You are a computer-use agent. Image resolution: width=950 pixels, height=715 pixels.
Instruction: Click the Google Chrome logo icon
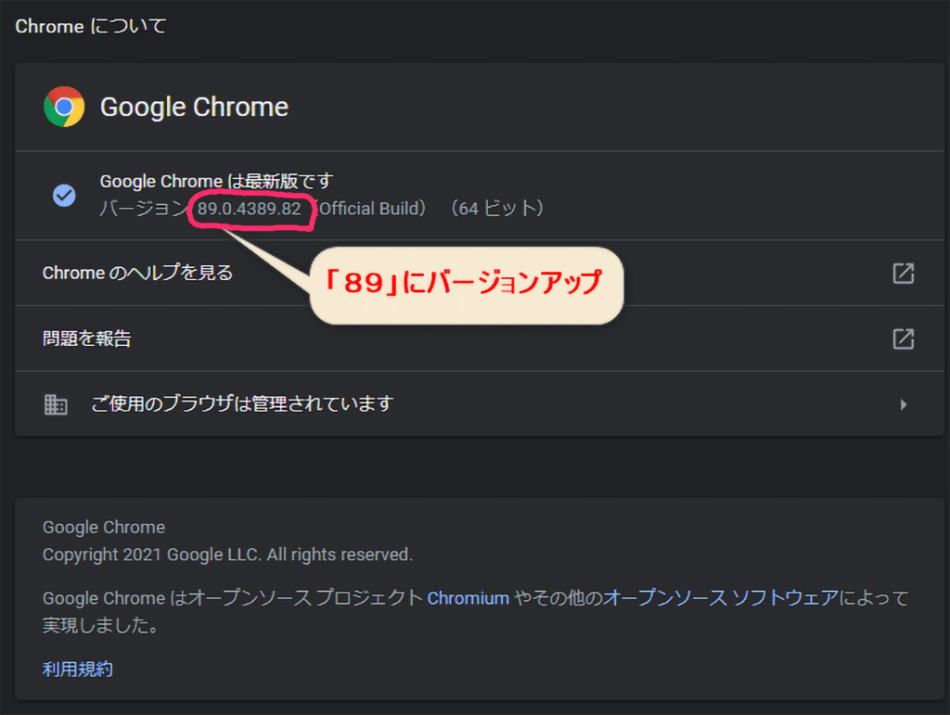pos(64,107)
